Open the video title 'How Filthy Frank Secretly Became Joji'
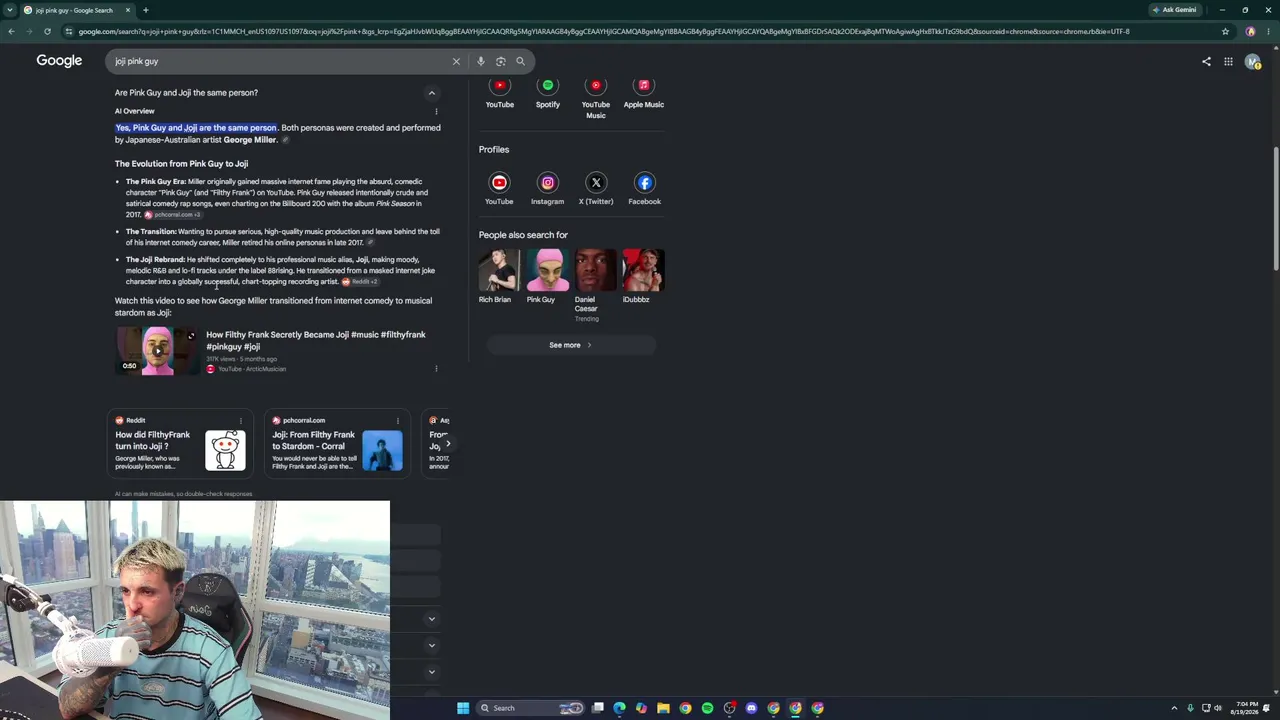The image size is (1280, 720). click(316, 340)
